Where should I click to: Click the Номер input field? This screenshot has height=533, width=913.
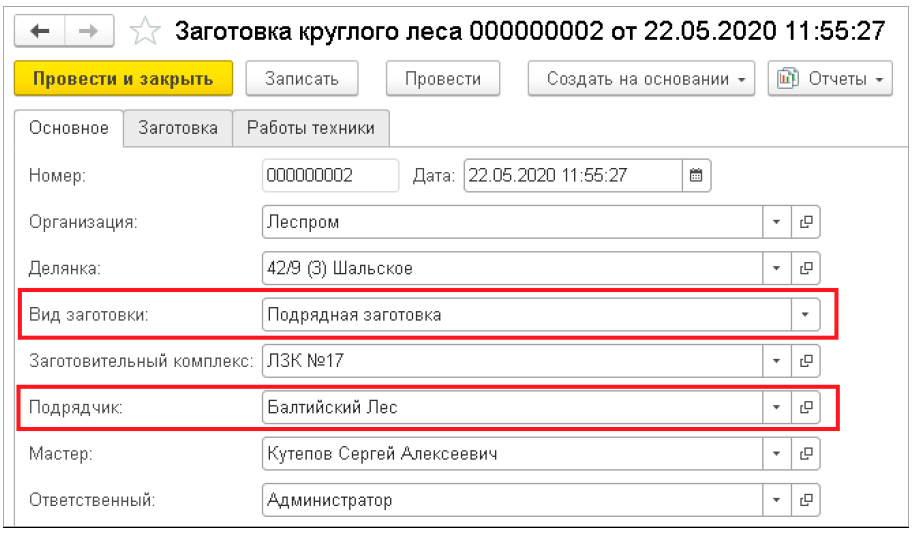pyautogui.click(x=329, y=176)
